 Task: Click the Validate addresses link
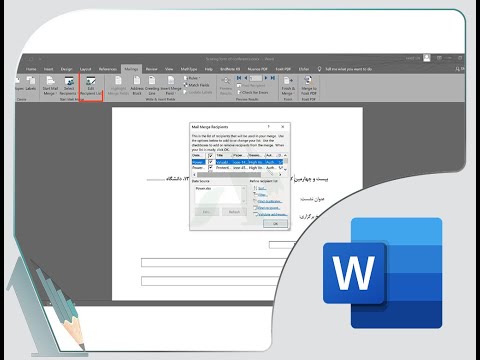click(x=272, y=214)
